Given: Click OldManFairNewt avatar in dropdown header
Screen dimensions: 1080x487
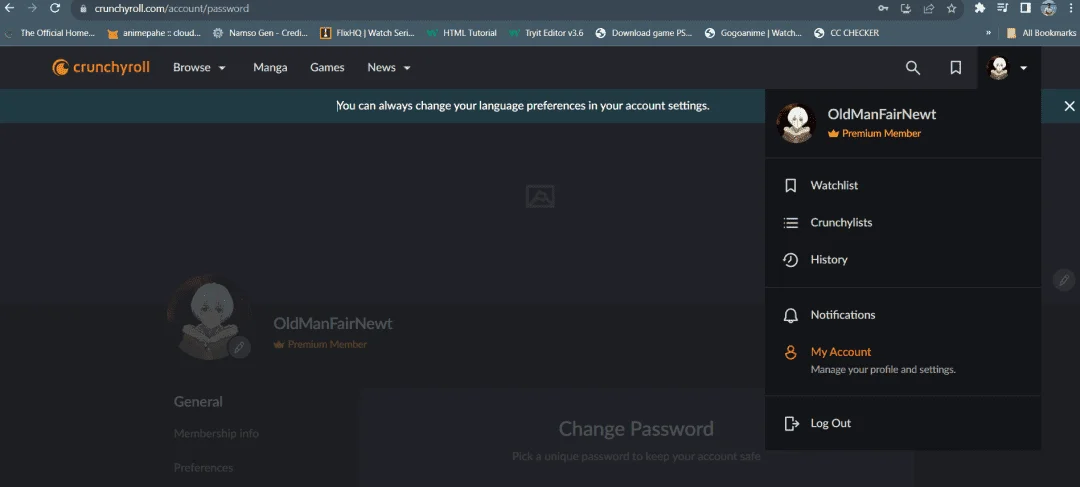Looking at the screenshot, I should (796, 123).
